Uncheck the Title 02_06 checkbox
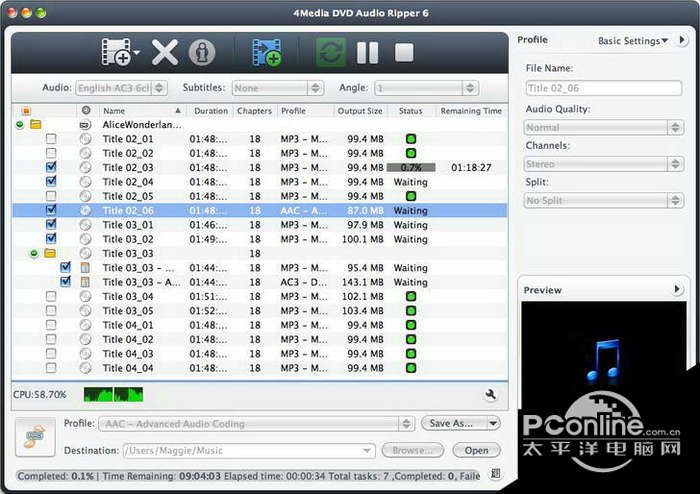 pyautogui.click(x=51, y=210)
